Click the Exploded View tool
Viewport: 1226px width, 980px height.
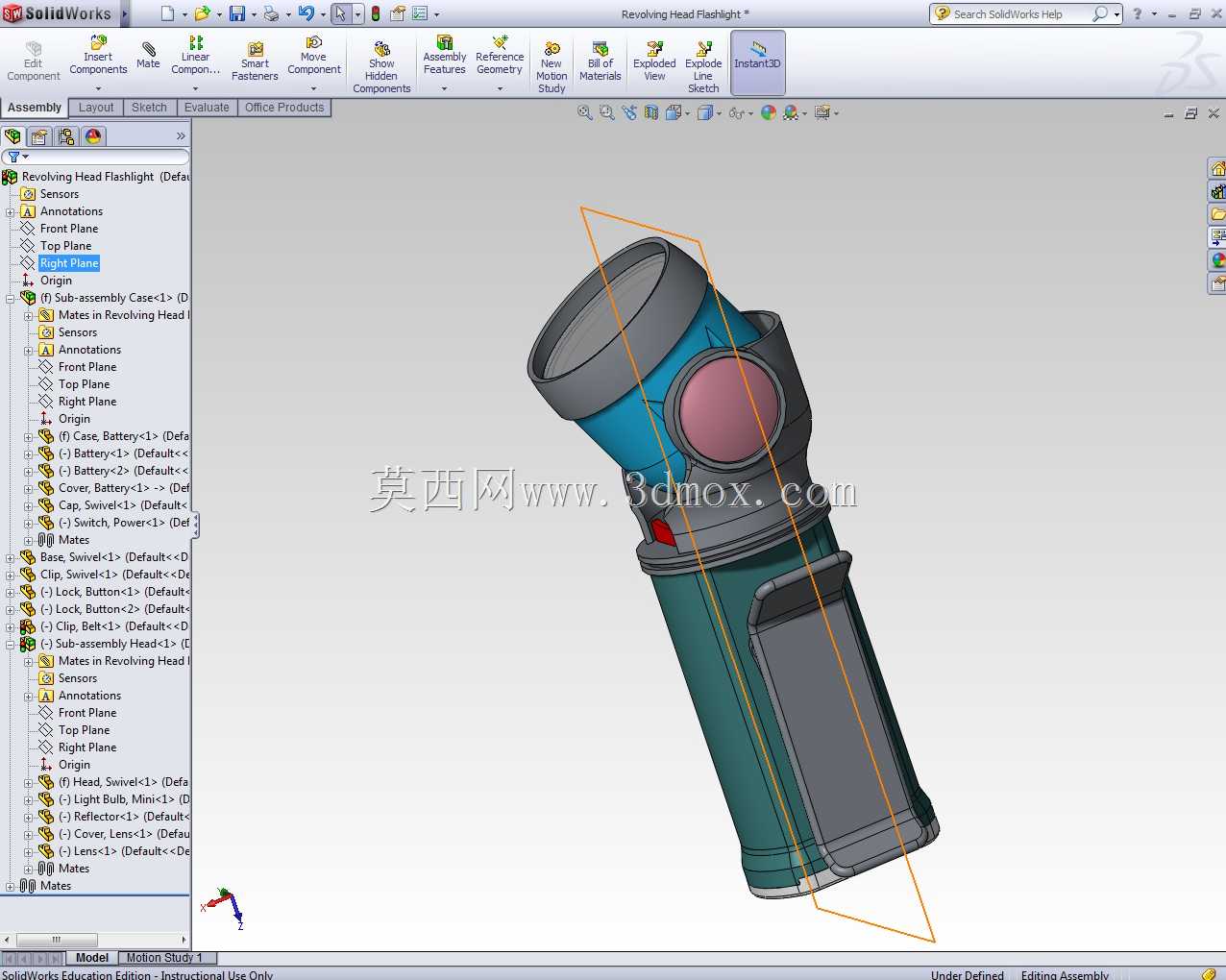click(654, 61)
